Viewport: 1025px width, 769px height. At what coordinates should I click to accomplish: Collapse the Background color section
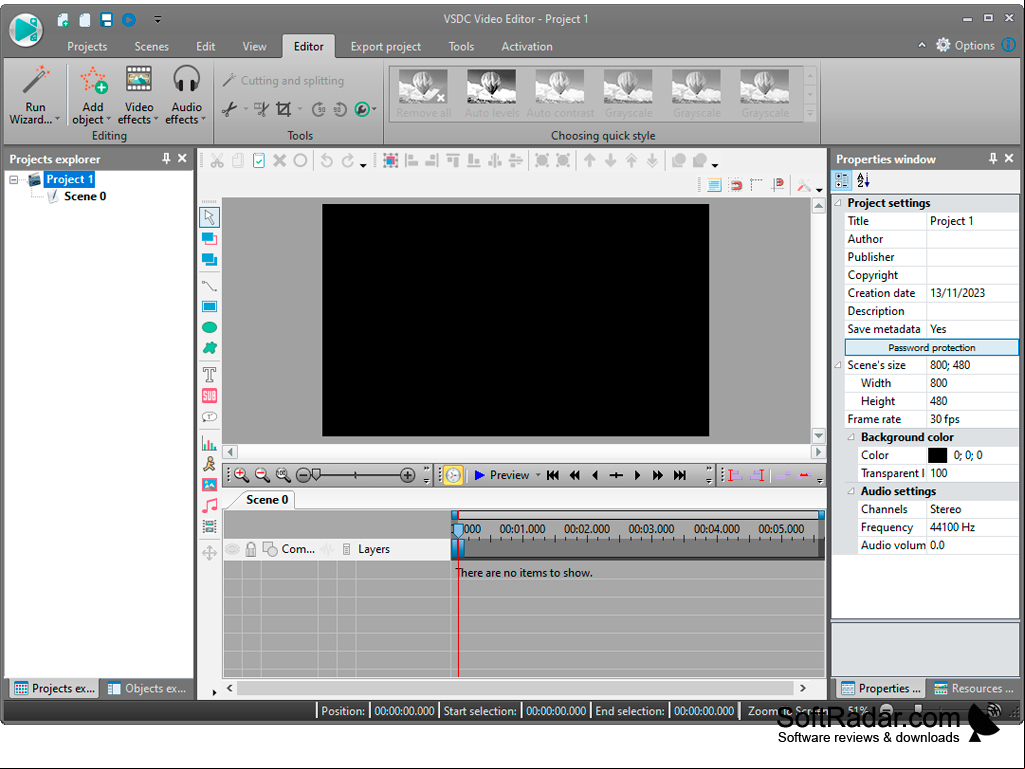click(851, 437)
